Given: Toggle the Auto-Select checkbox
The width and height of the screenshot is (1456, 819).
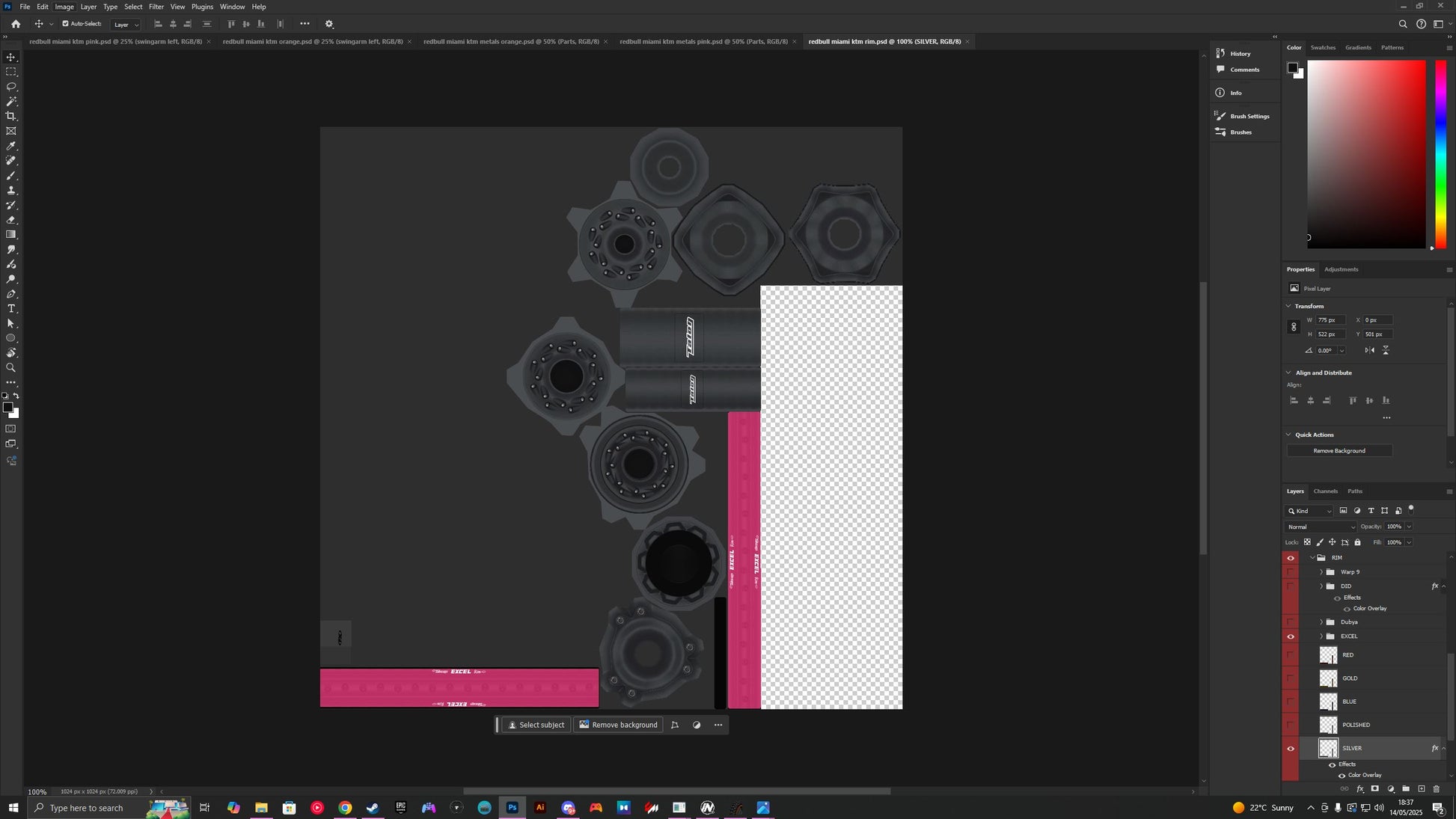Looking at the screenshot, I should [x=65, y=24].
